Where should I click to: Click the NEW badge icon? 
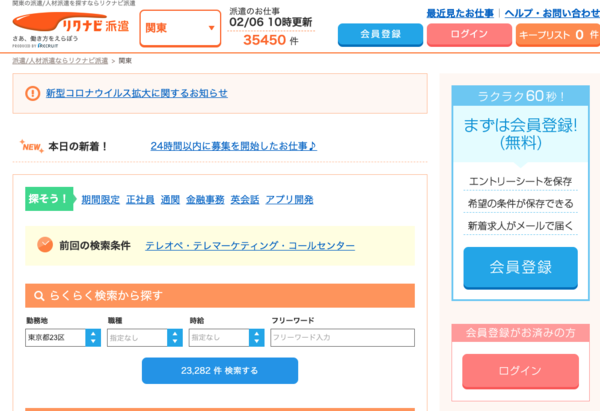click(x=32, y=146)
